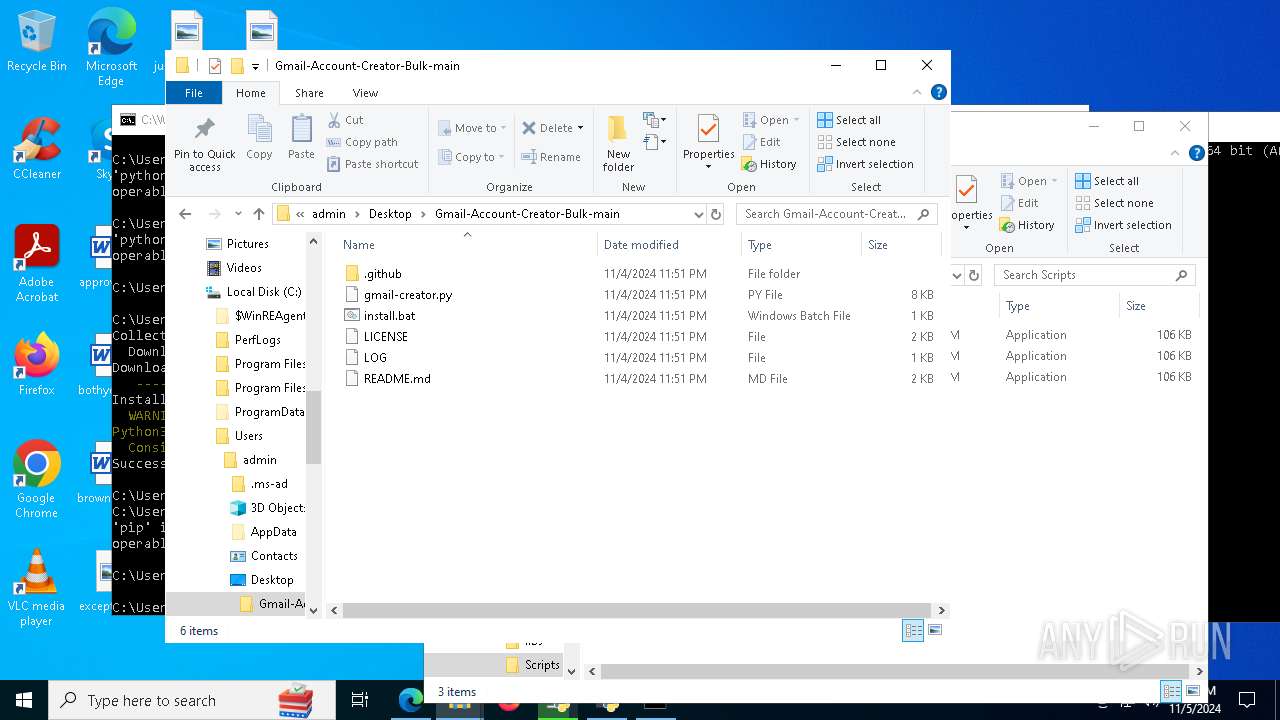The image size is (1280, 720).
Task: Click Desktop in the address breadcrumb
Action: pyautogui.click(x=390, y=214)
